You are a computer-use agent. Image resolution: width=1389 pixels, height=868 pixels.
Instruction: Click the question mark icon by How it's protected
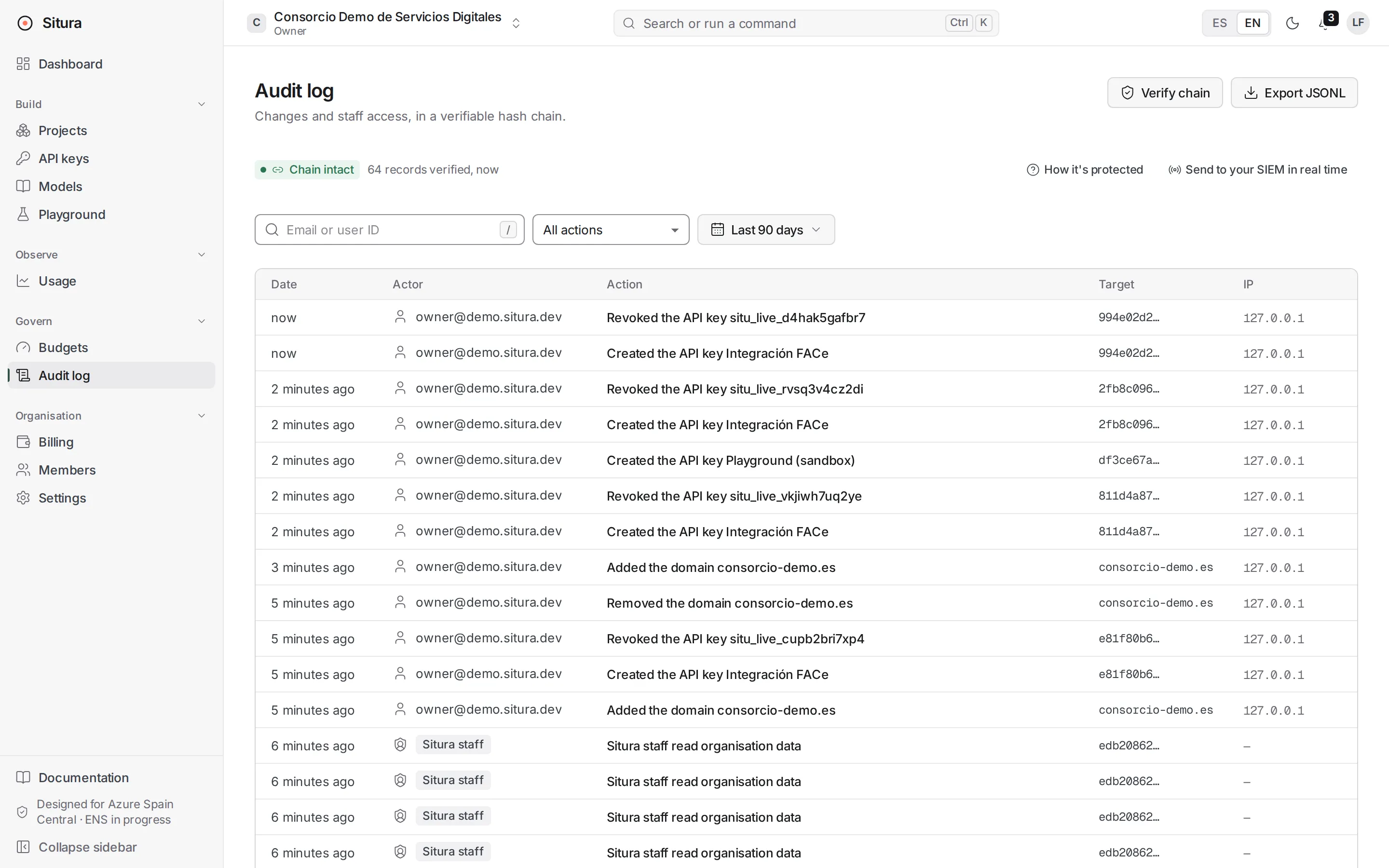(1033, 170)
